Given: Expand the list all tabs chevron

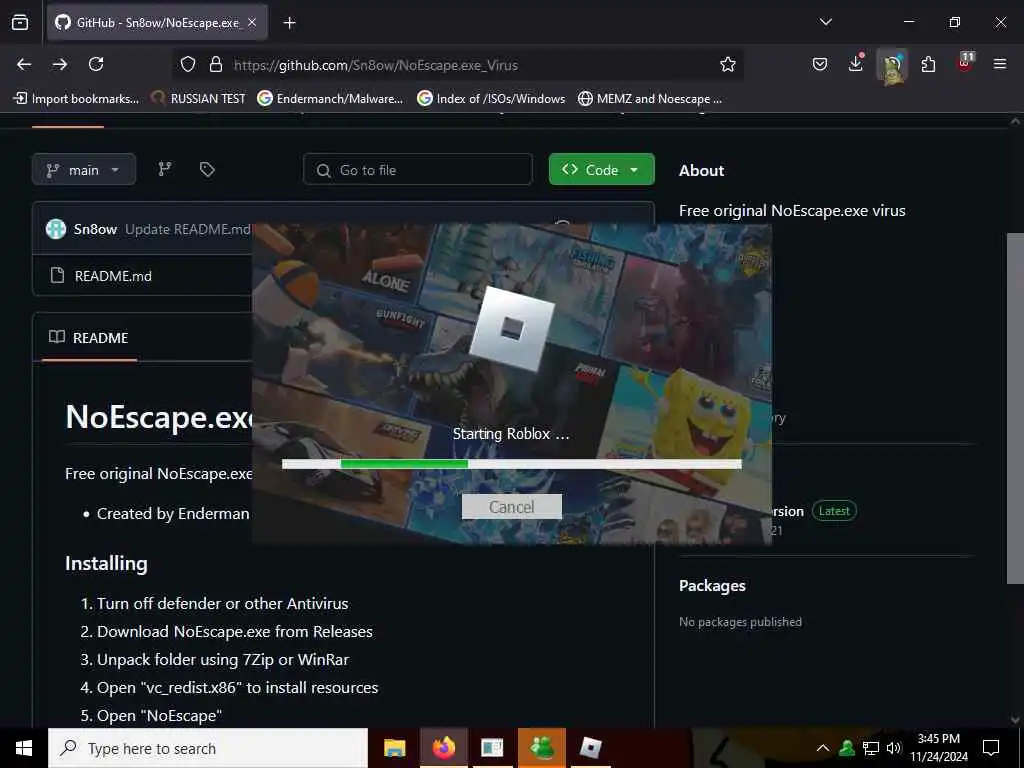Looking at the screenshot, I should coord(825,22).
